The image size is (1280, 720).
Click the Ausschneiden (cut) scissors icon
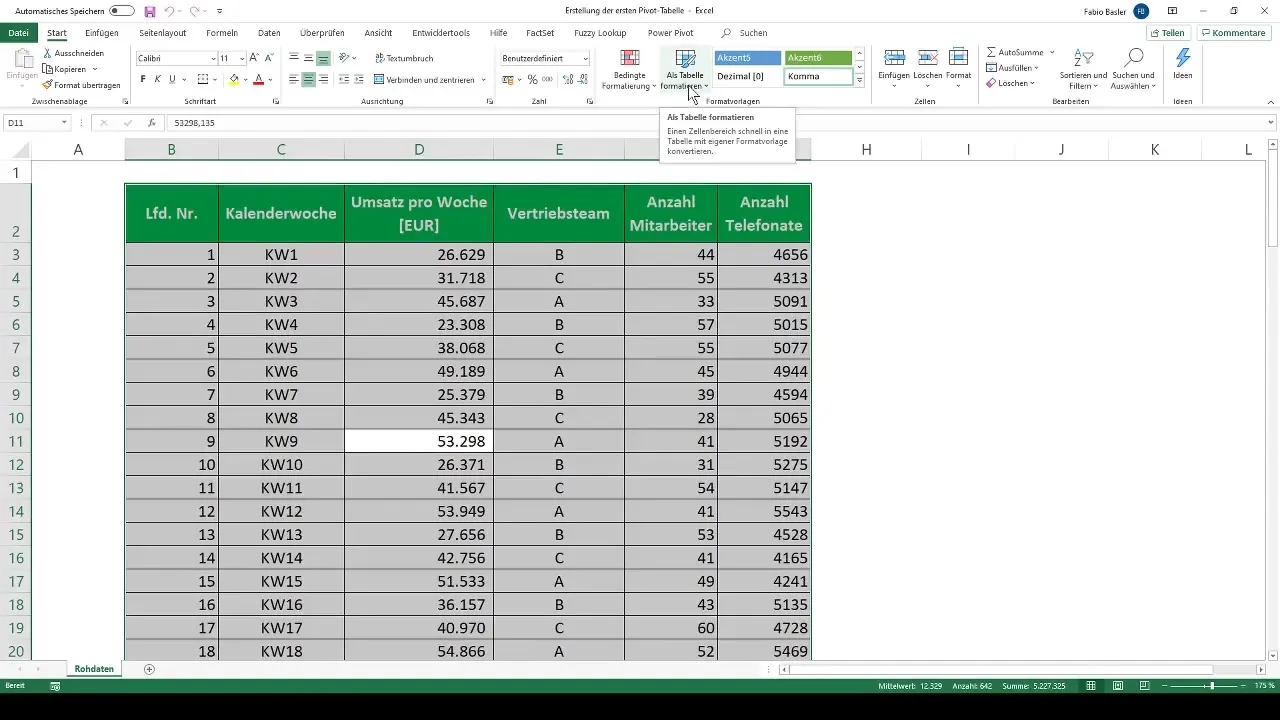[x=48, y=53]
